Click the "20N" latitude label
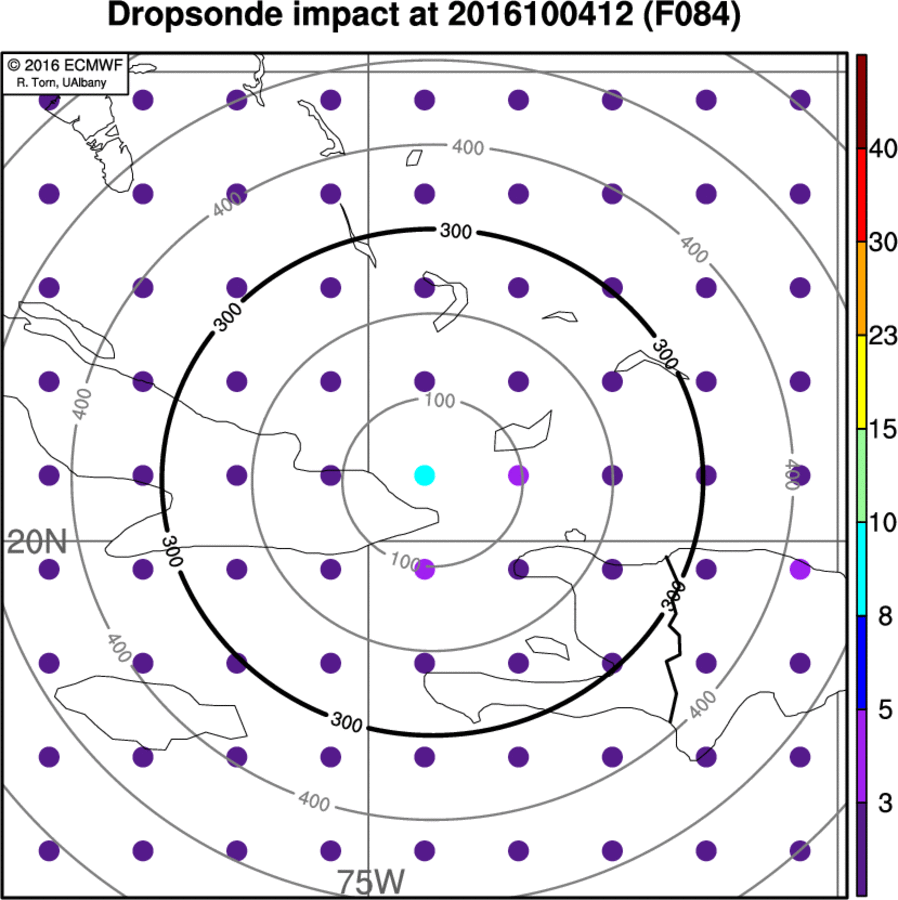The height and width of the screenshot is (900, 898). pos(37,542)
